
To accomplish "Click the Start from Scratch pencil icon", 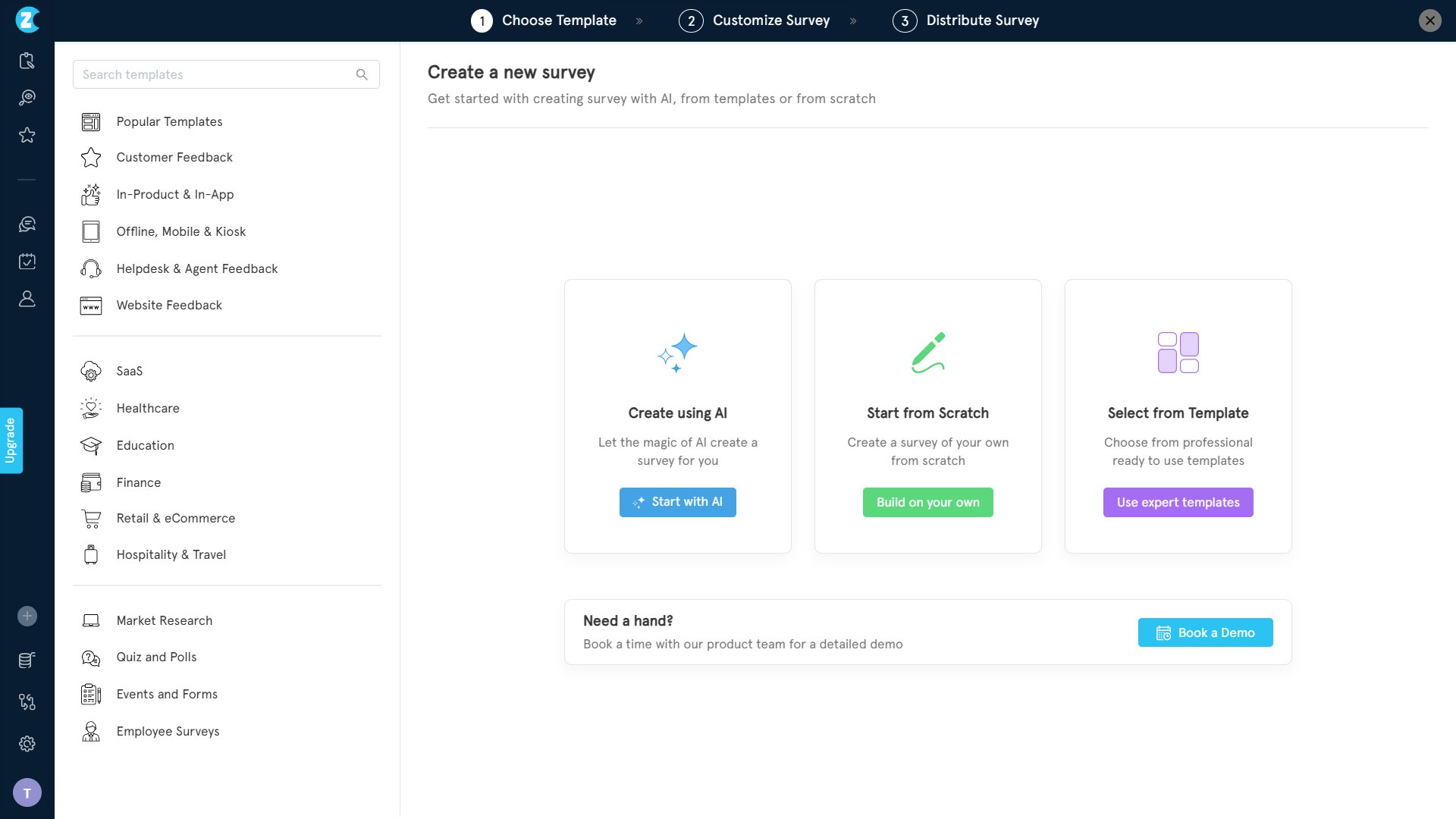I will [x=928, y=353].
